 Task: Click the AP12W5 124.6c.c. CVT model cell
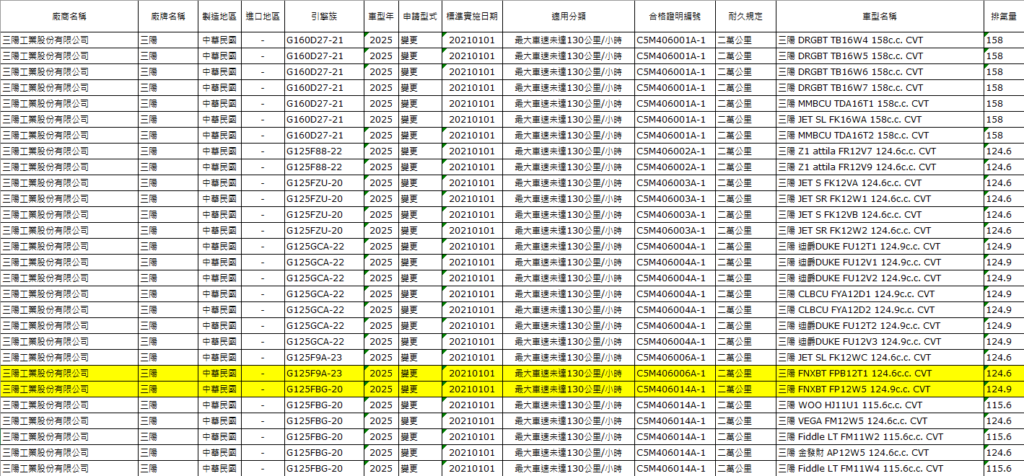coord(880,453)
